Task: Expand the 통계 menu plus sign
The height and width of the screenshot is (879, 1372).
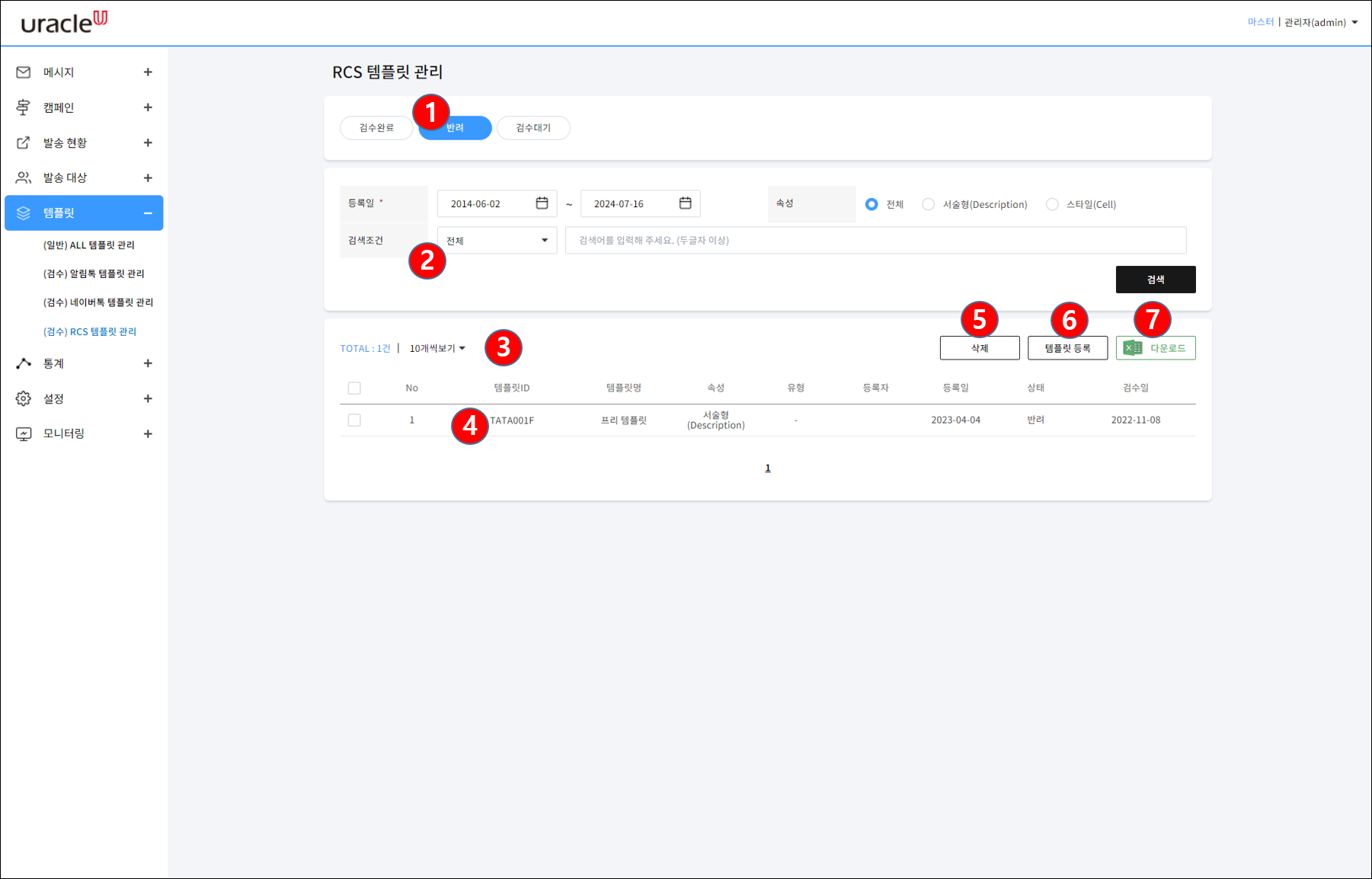Action: 148,363
